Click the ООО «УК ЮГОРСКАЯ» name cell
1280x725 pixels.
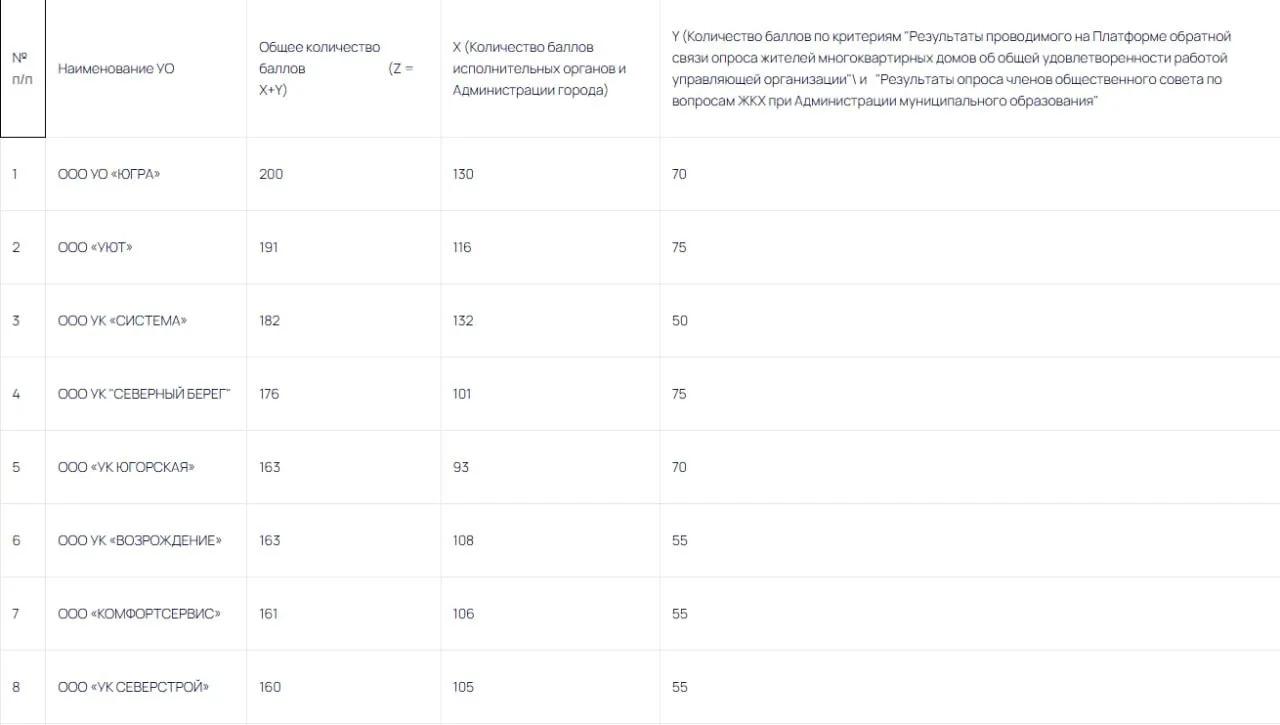[126, 467]
